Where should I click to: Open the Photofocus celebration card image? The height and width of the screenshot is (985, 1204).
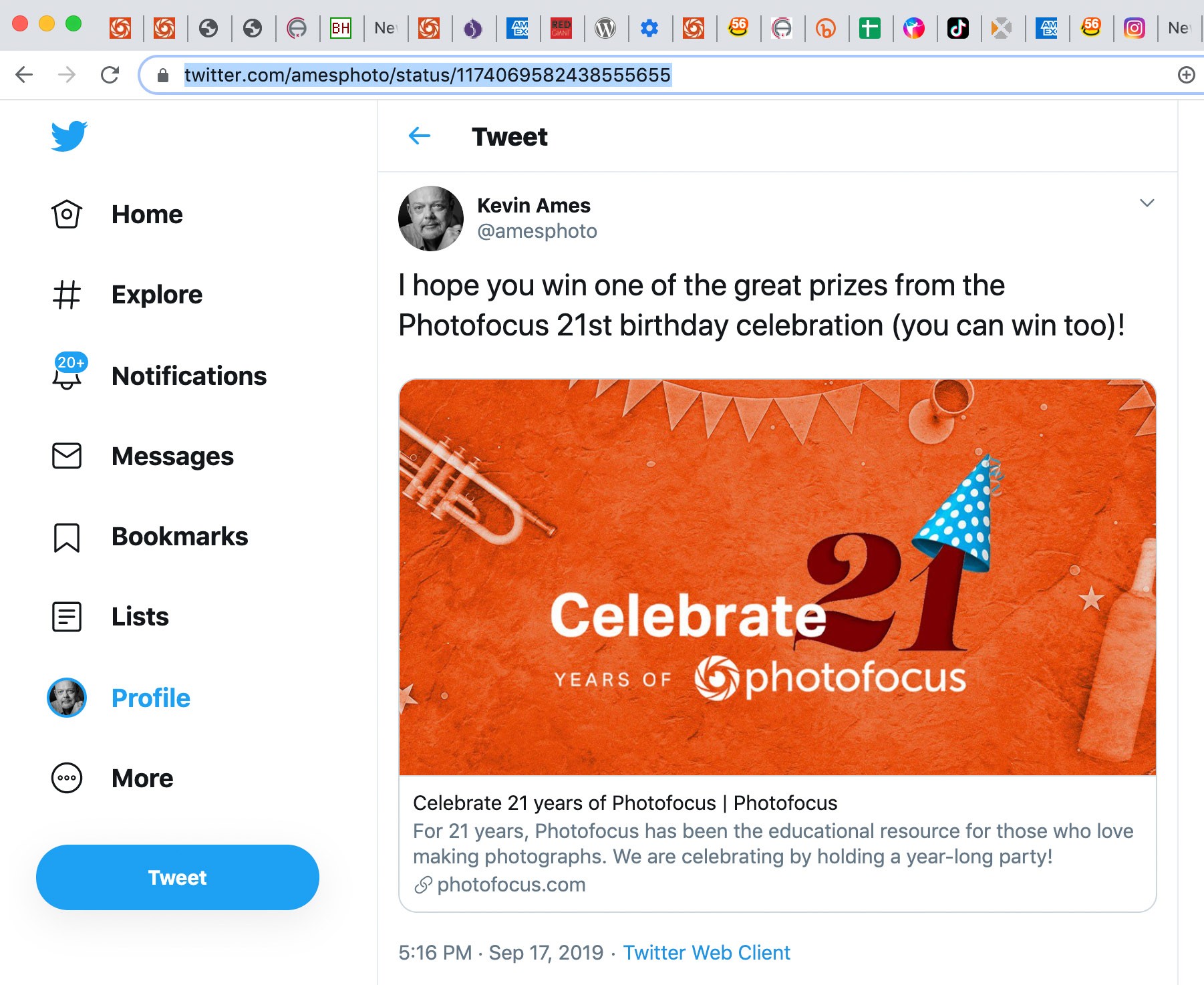coord(777,577)
